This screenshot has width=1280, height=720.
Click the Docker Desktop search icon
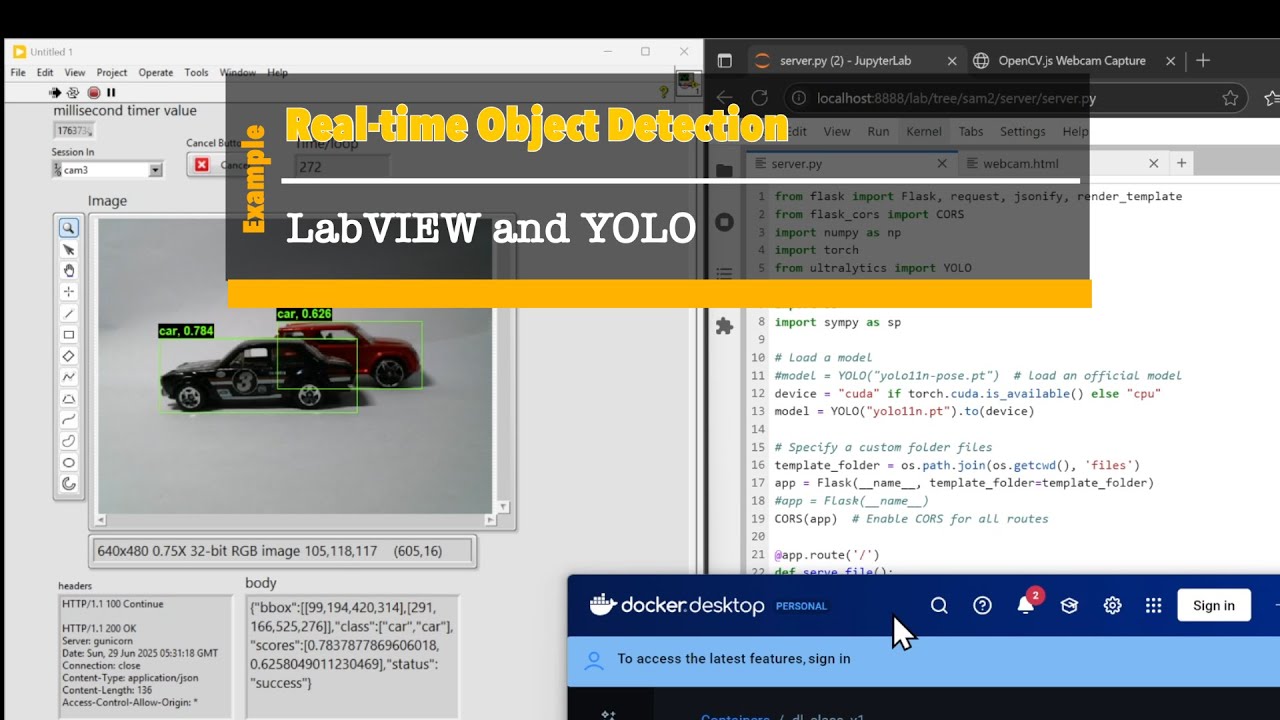tap(939, 605)
